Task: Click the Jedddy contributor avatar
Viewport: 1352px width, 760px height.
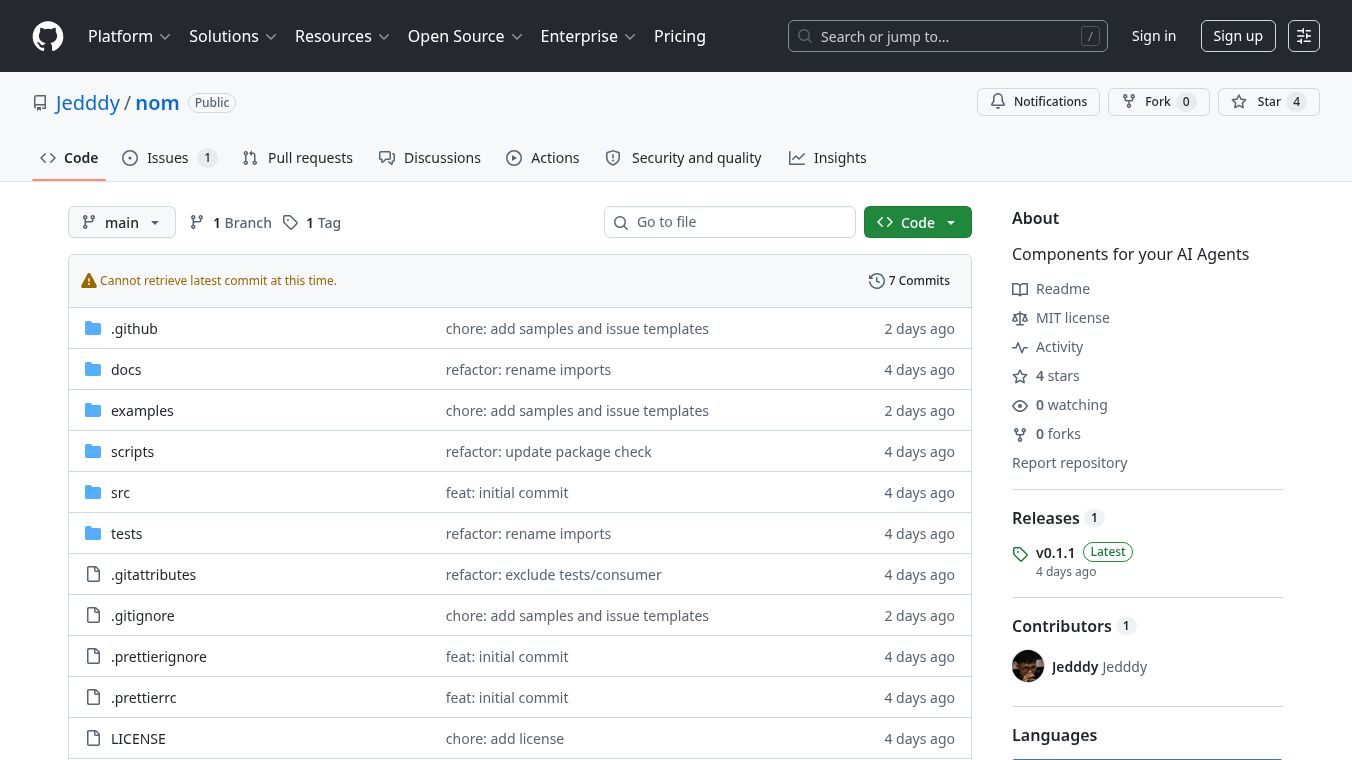Action: [x=1028, y=666]
